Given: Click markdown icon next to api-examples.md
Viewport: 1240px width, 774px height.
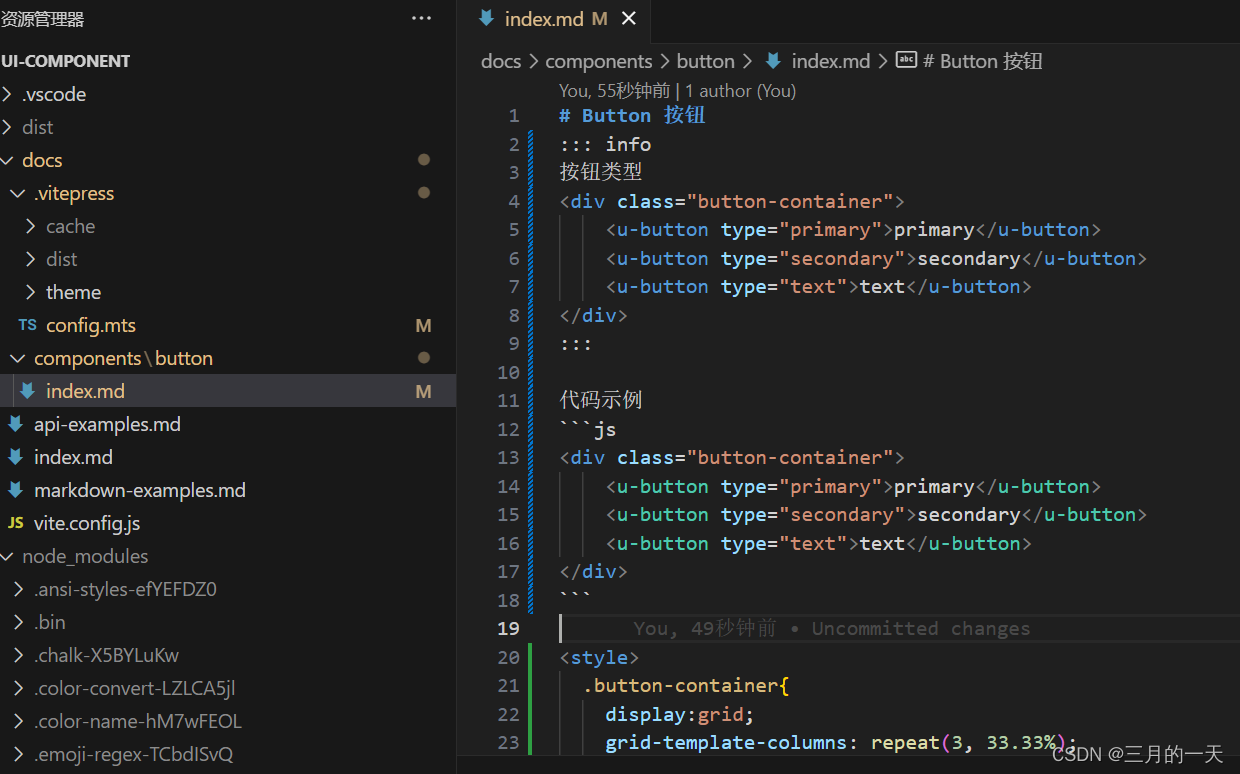Looking at the screenshot, I should pos(15,424).
